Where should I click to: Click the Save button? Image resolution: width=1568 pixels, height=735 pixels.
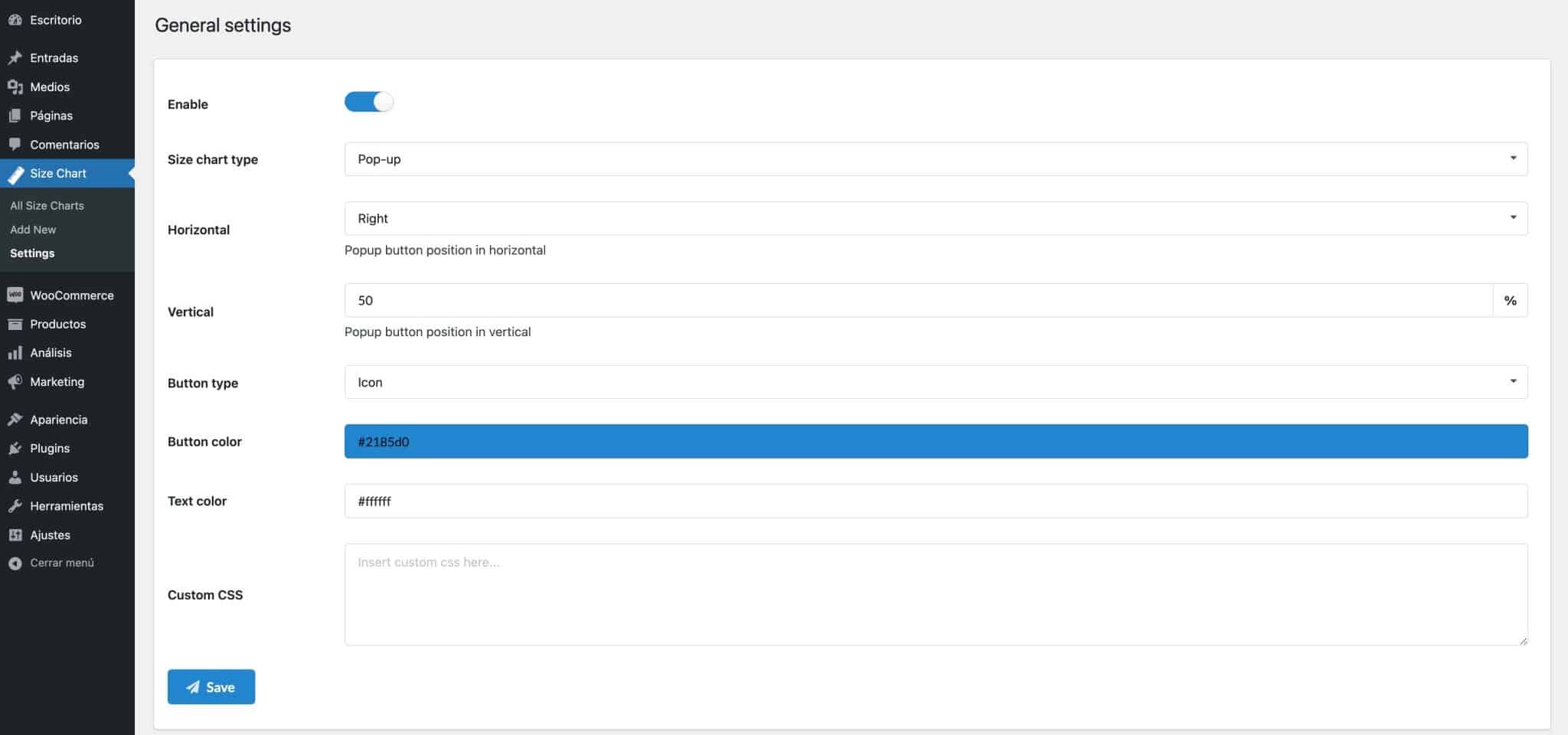coord(211,687)
